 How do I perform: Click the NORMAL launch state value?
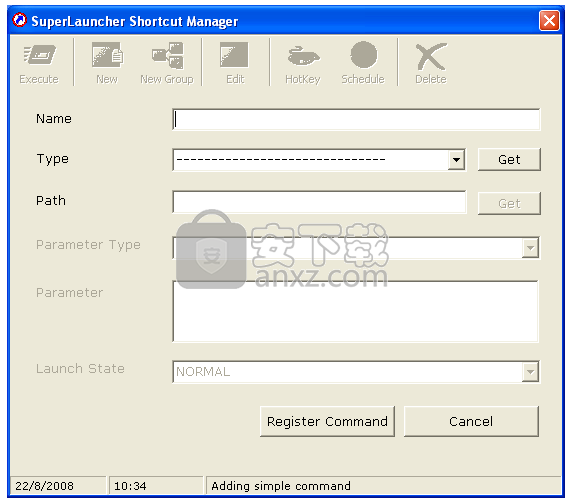pyautogui.click(x=203, y=372)
